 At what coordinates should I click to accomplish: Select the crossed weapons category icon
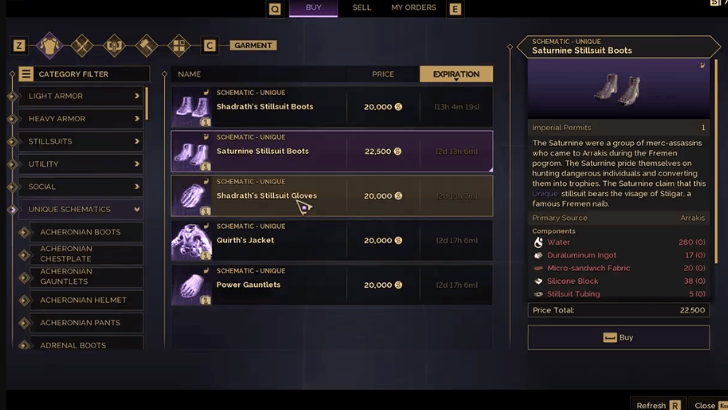coord(82,46)
